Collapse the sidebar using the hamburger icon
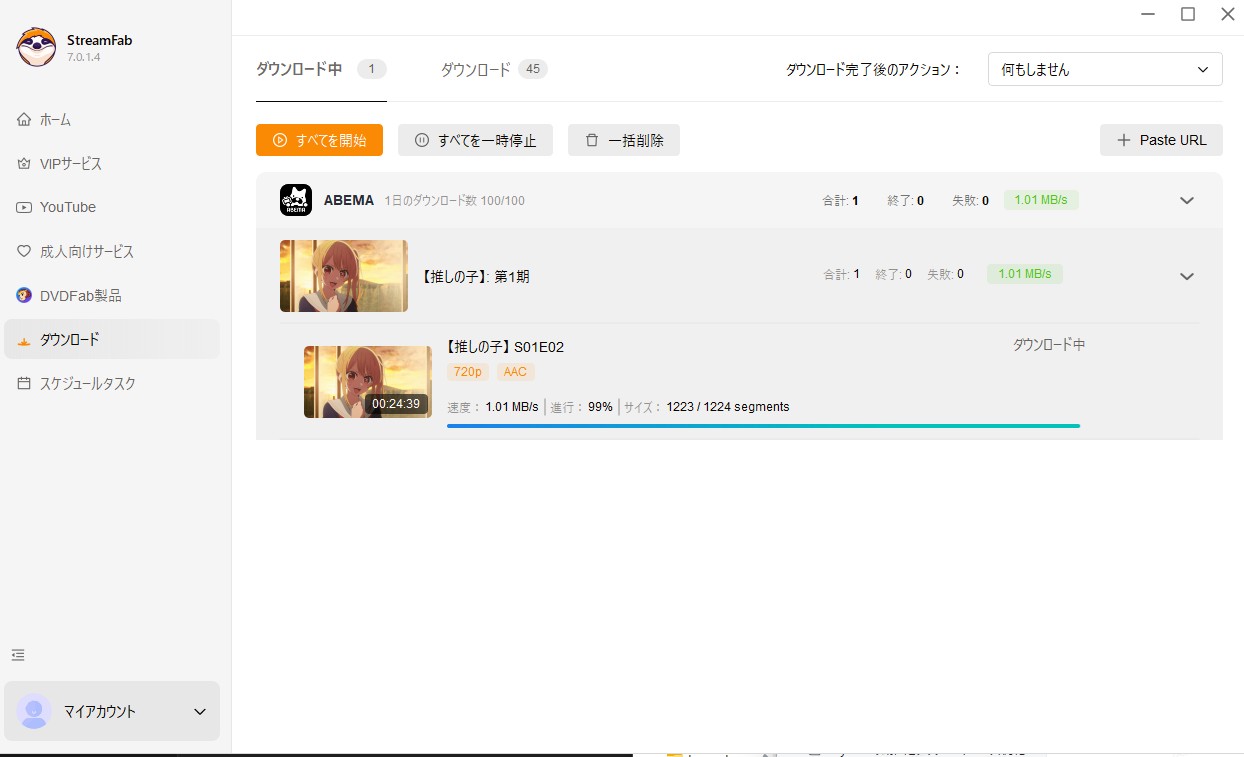This screenshot has height=757, width=1244. pos(18,655)
